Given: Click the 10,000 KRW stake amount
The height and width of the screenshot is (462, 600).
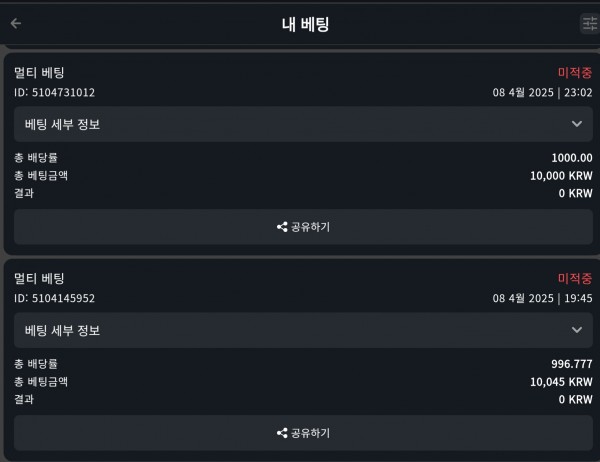Looking at the screenshot, I should pos(561,176).
